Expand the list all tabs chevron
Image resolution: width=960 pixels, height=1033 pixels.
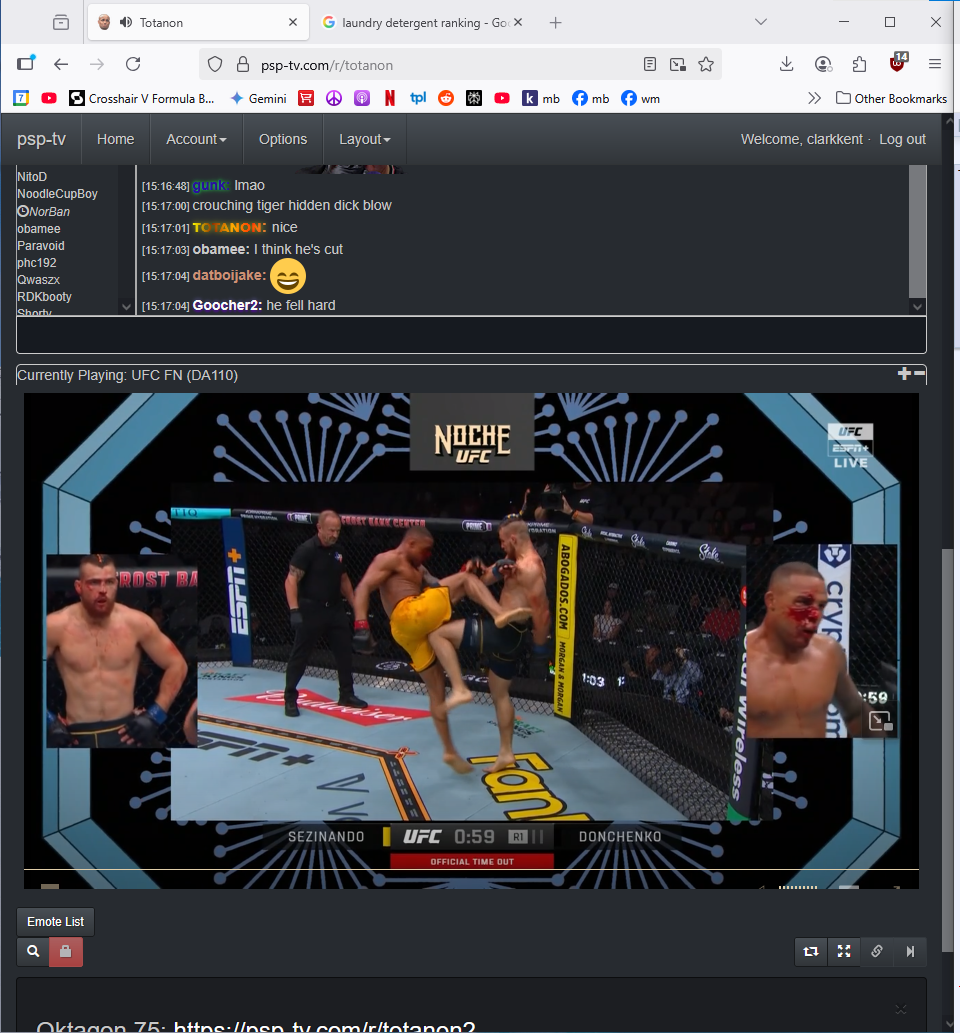coord(760,22)
